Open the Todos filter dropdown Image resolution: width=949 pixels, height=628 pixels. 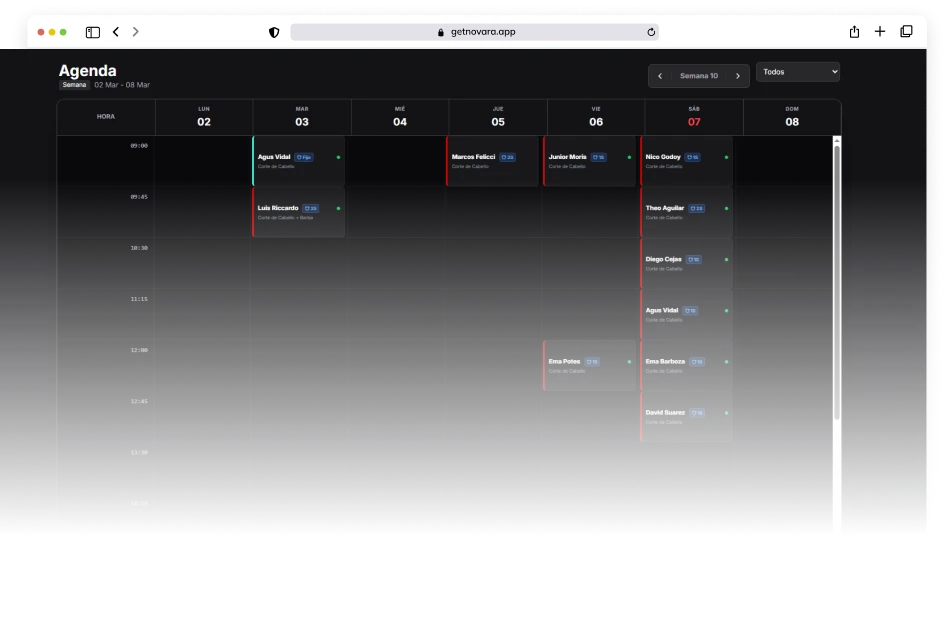click(x=797, y=72)
